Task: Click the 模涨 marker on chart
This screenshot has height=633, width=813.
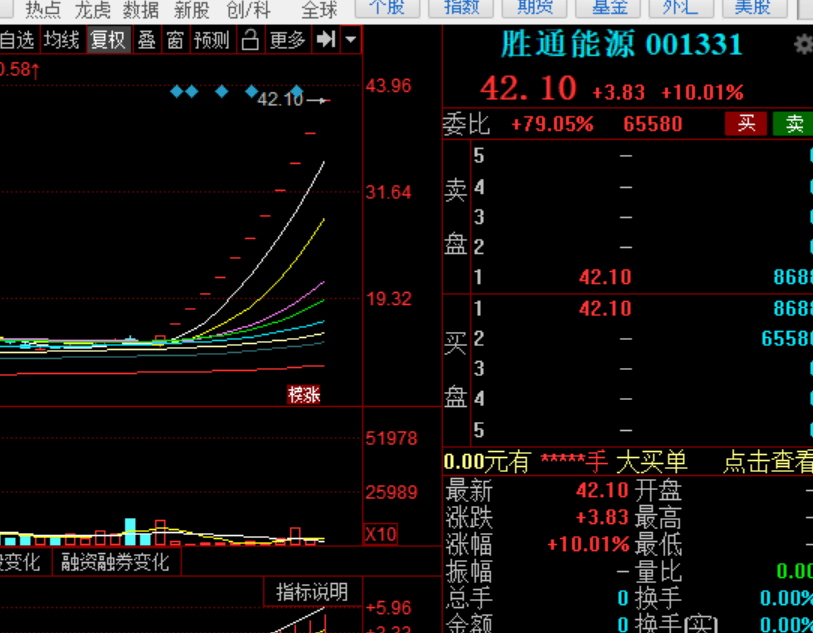Action: tap(304, 394)
